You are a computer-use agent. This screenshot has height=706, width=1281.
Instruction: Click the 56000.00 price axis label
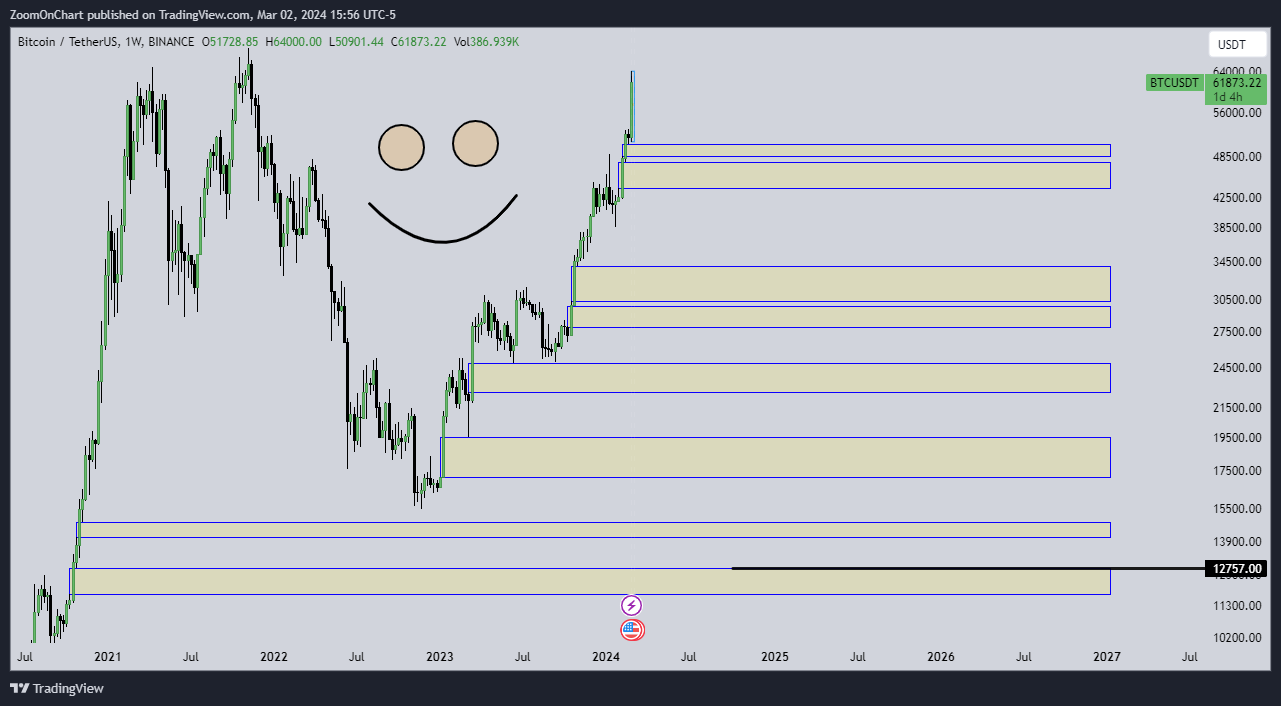1236,113
